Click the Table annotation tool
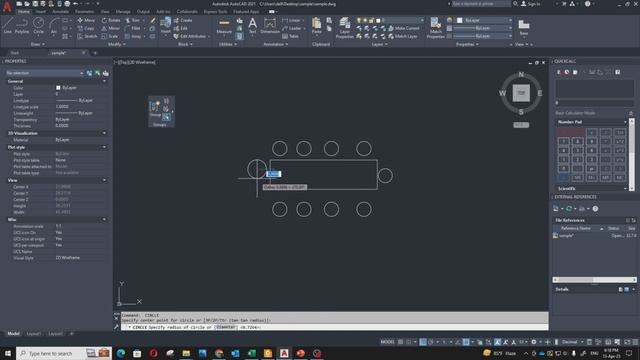The image size is (640, 360). pyautogui.click(x=290, y=36)
